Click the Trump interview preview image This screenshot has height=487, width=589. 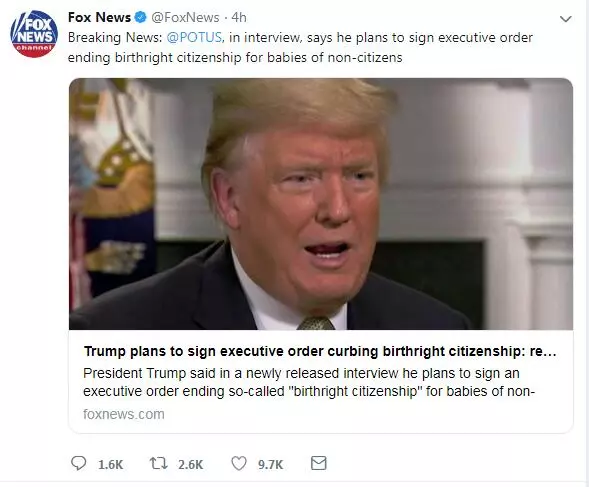click(321, 204)
